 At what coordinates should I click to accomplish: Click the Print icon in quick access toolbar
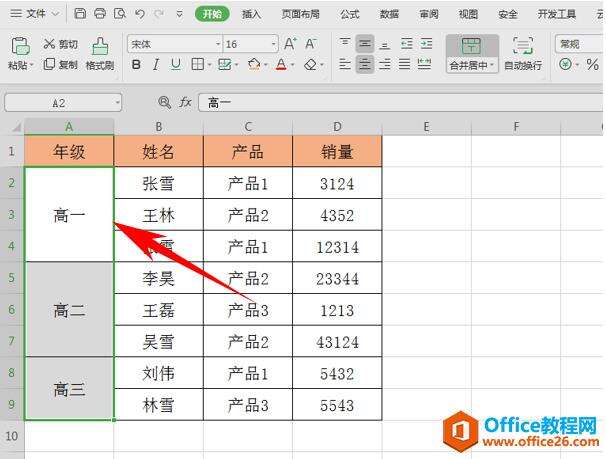tap(100, 14)
